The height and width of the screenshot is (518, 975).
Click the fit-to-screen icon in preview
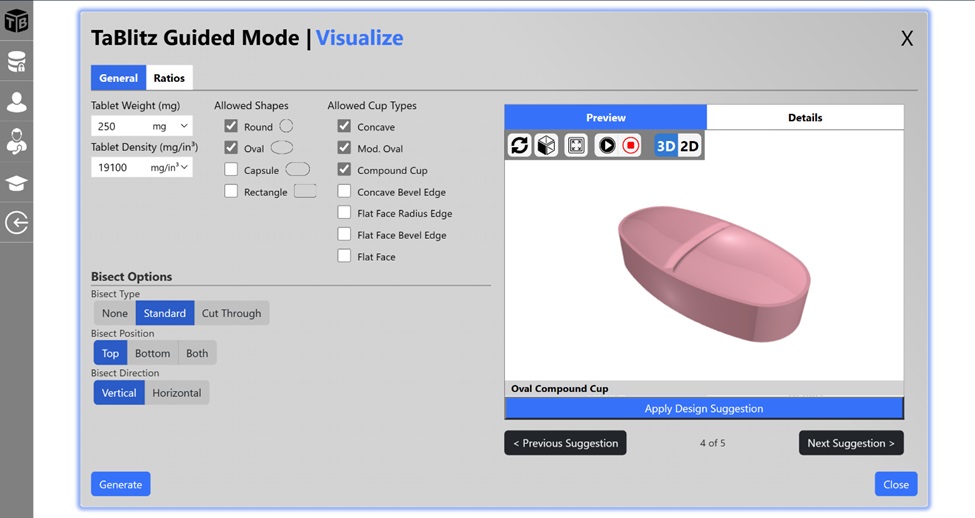click(x=576, y=146)
